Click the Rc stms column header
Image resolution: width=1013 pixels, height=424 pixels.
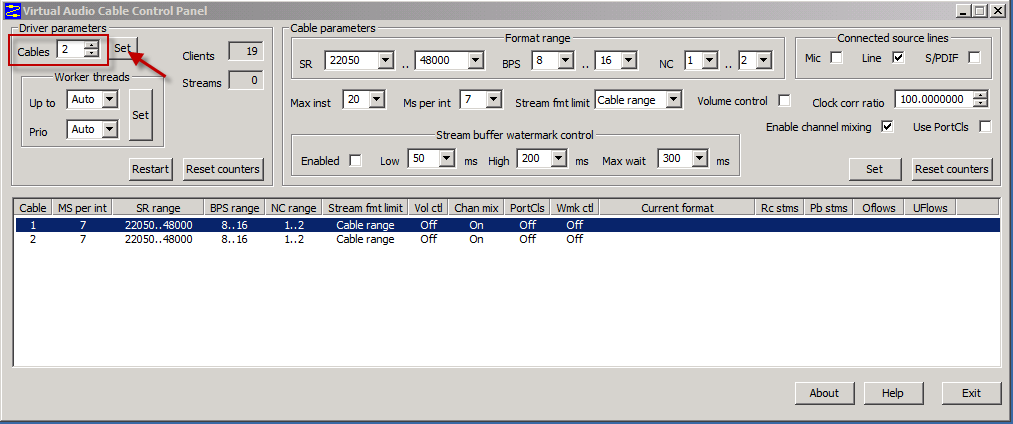[x=779, y=207]
